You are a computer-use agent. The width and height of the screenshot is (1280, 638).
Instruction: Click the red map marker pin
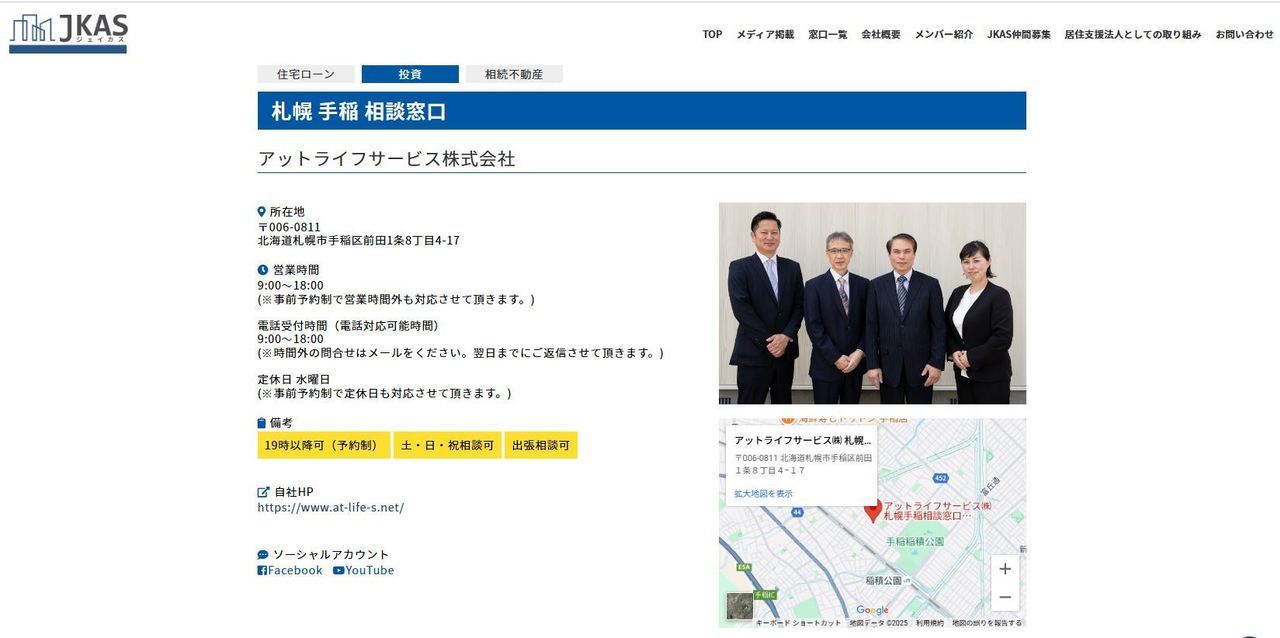click(873, 511)
